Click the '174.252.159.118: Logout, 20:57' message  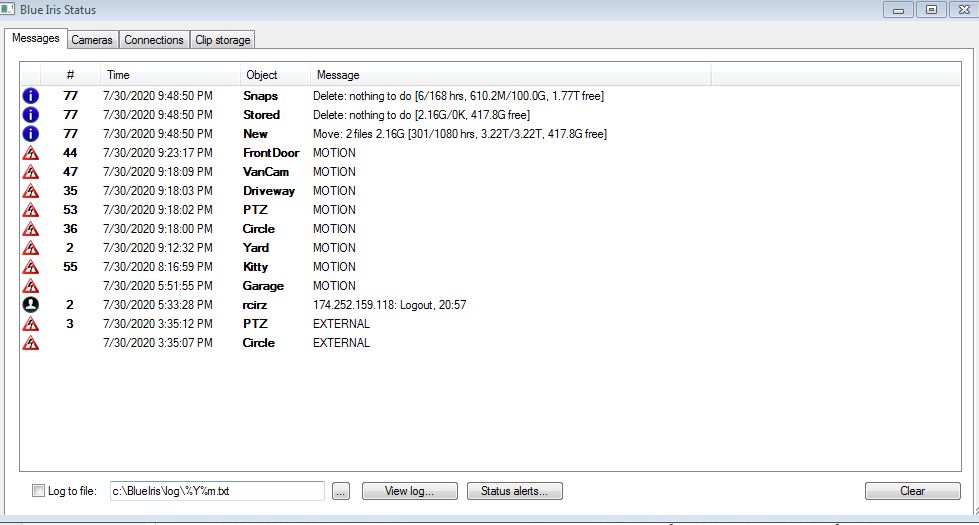390,305
